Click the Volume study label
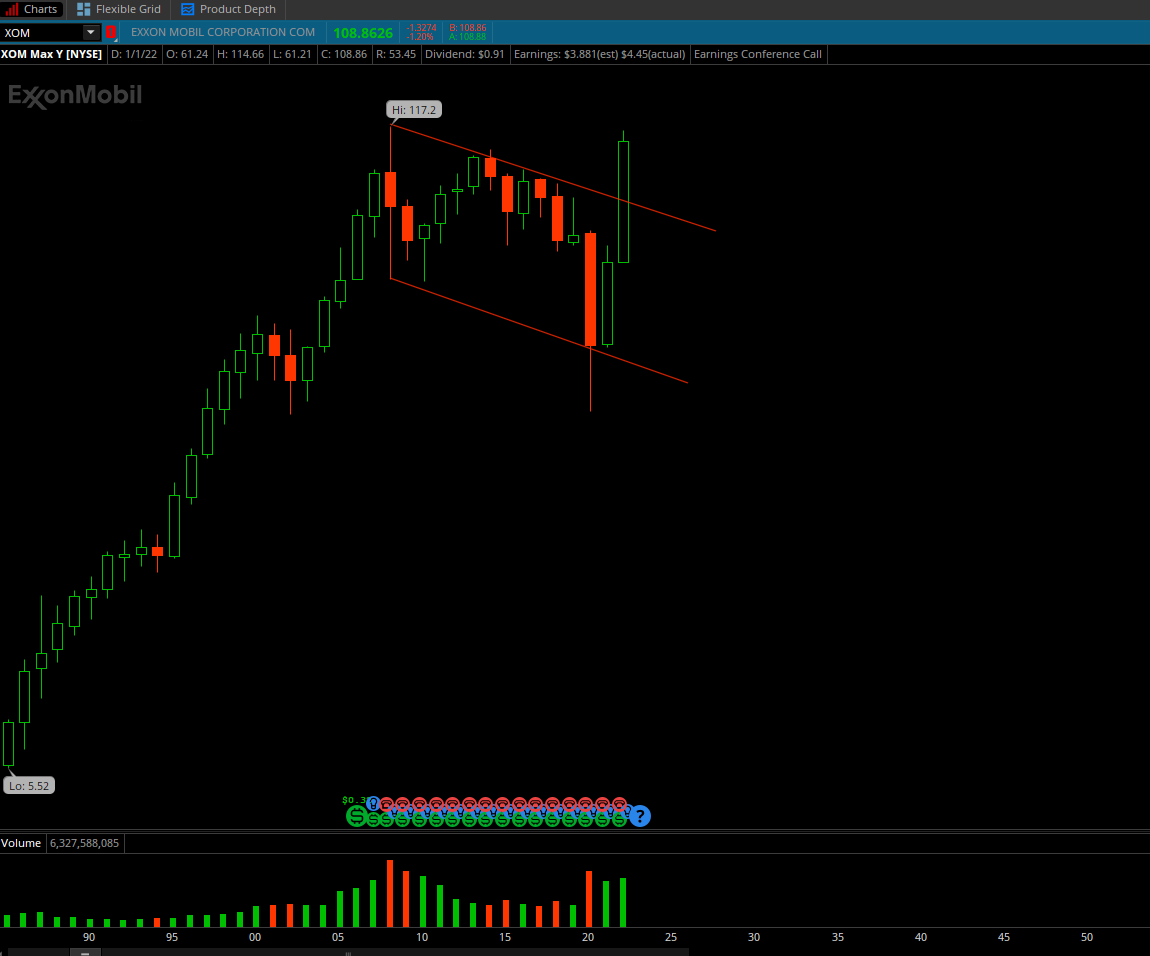The width and height of the screenshot is (1150, 956). point(21,843)
